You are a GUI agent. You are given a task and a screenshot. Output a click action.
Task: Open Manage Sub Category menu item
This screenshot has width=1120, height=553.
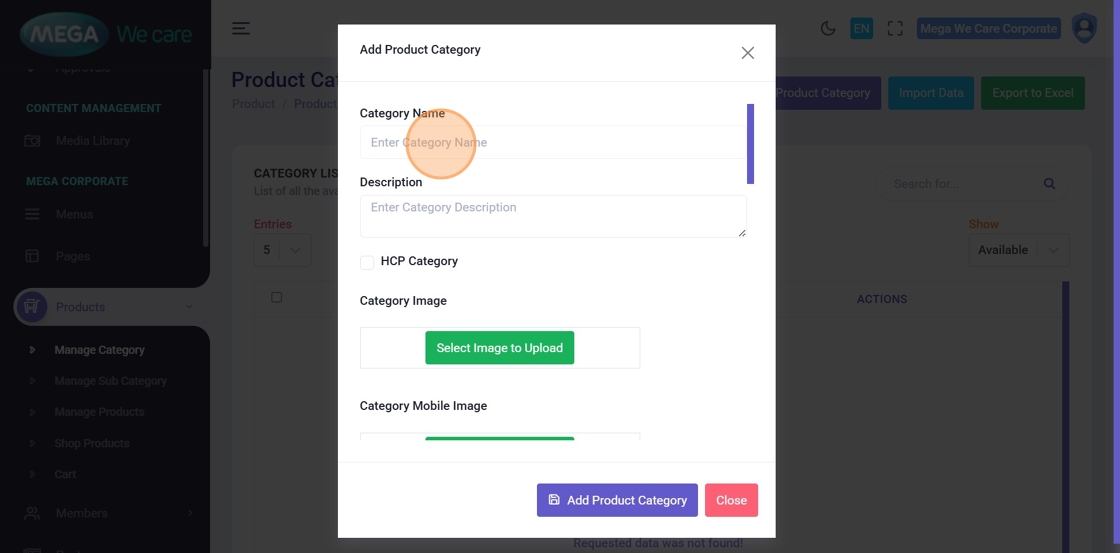pos(110,381)
